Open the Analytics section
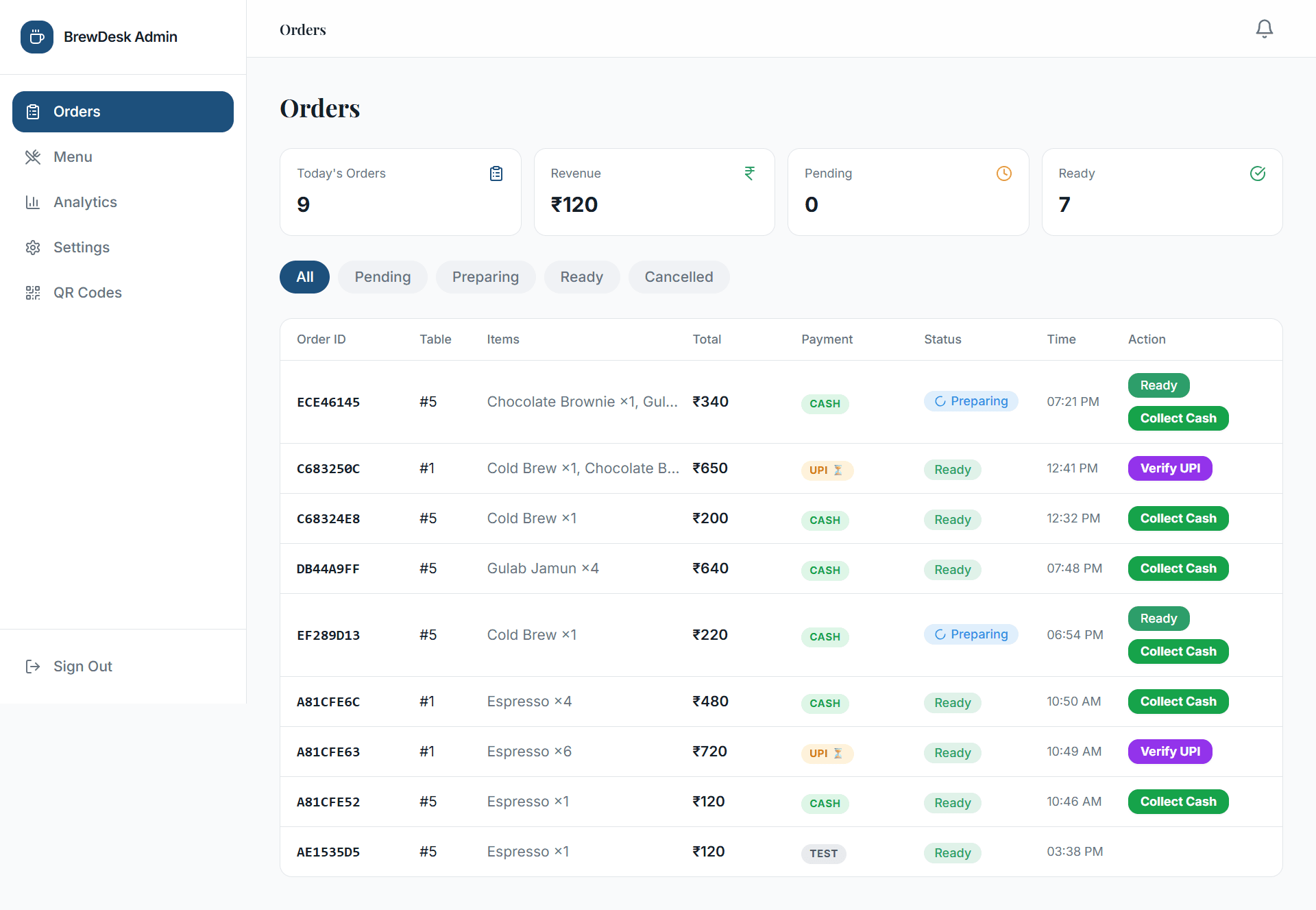The height and width of the screenshot is (910, 1316). [x=123, y=202]
